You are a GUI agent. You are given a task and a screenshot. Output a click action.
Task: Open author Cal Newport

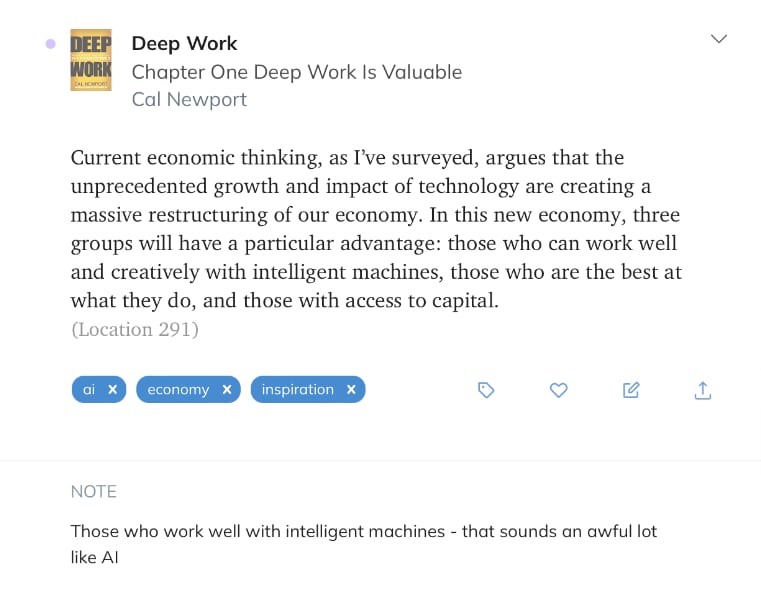click(189, 99)
